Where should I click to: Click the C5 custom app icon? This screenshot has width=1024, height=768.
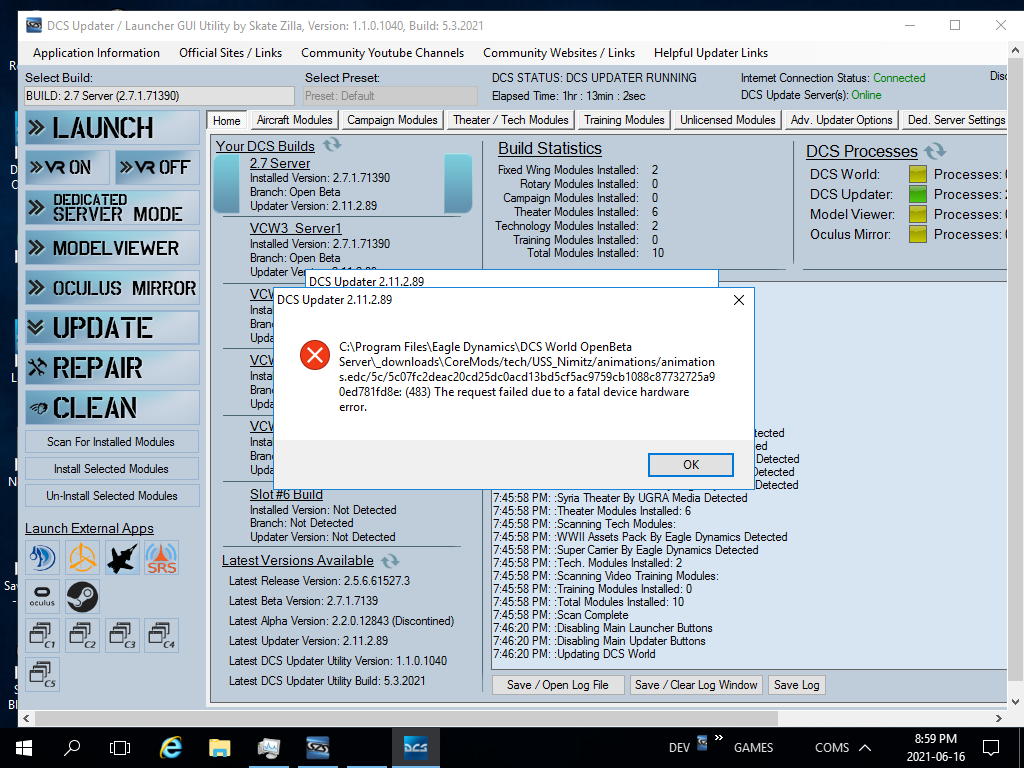pos(42,675)
